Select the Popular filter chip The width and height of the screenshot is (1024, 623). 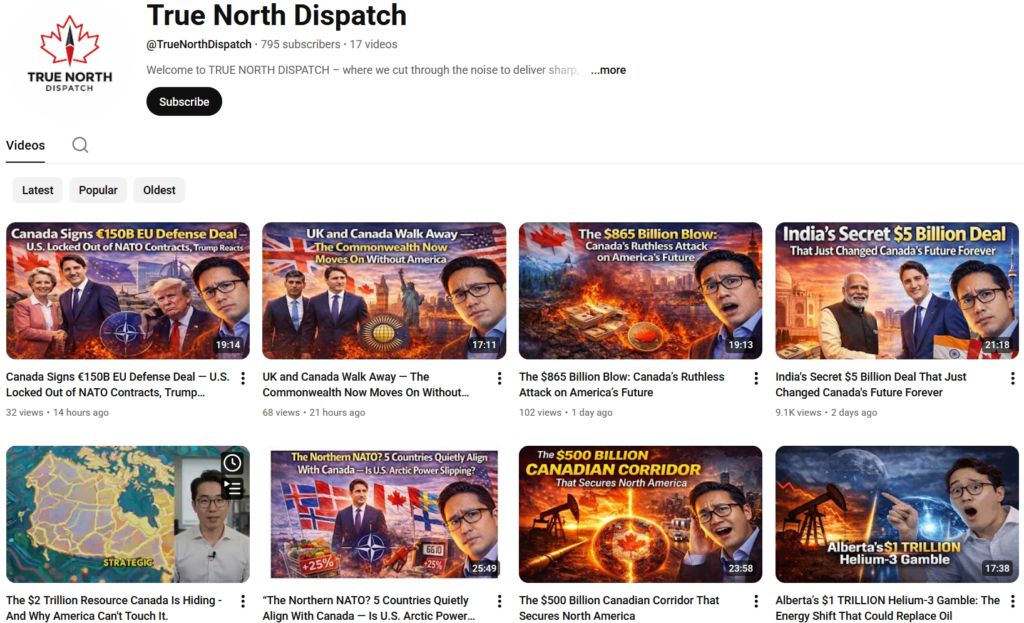(98, 190)
